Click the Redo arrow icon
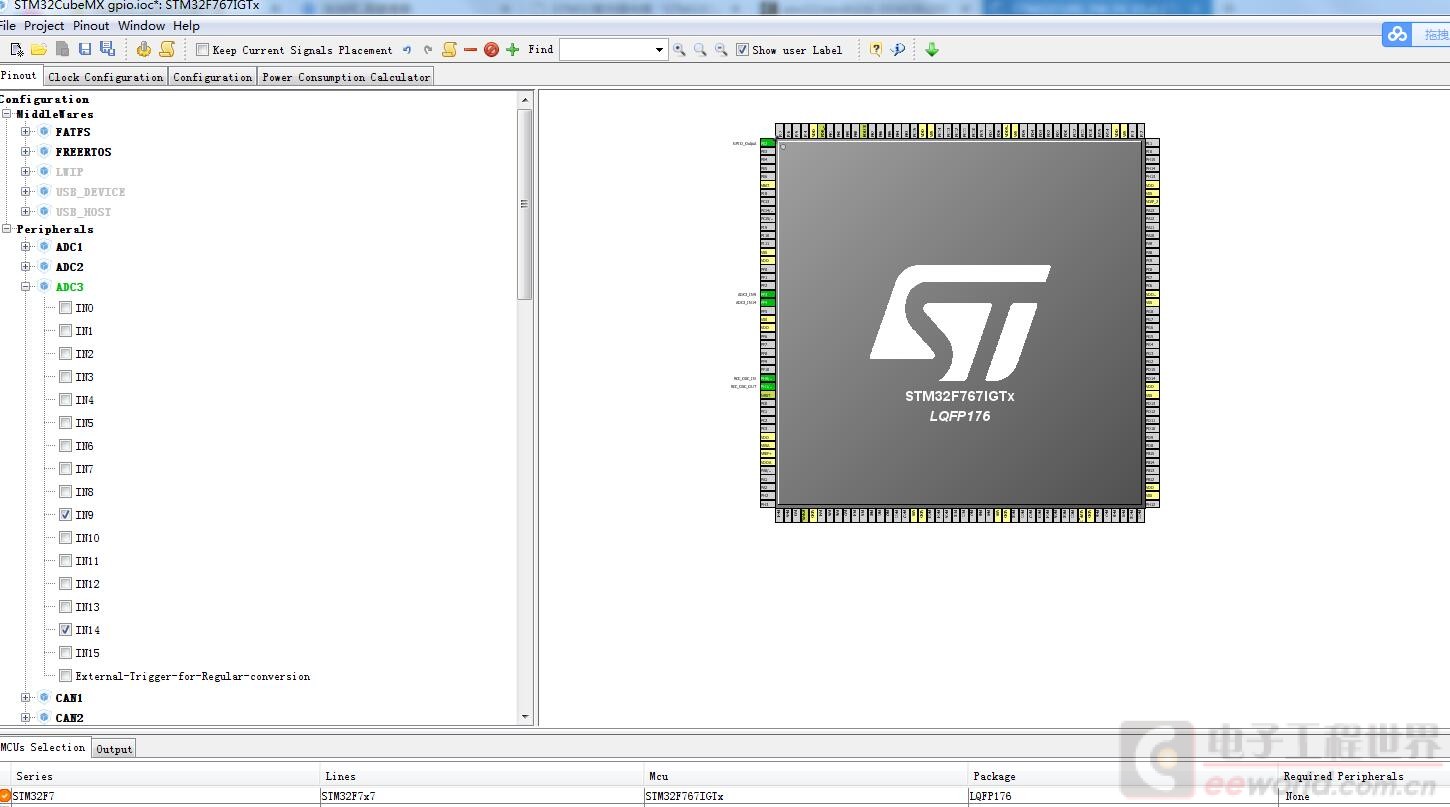Screen dimensions: 1450x807 [428, 49]
